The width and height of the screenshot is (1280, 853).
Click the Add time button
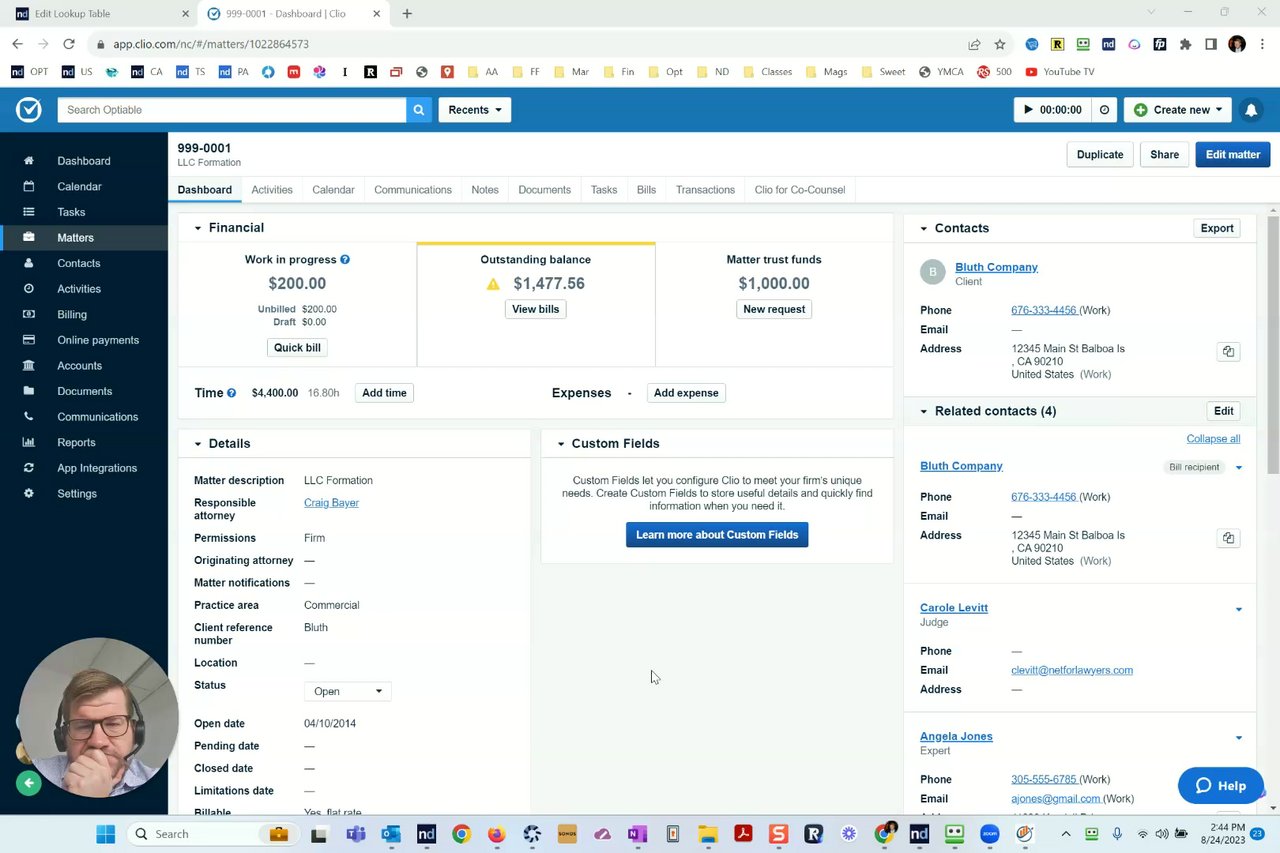click(x=384, y=393)
